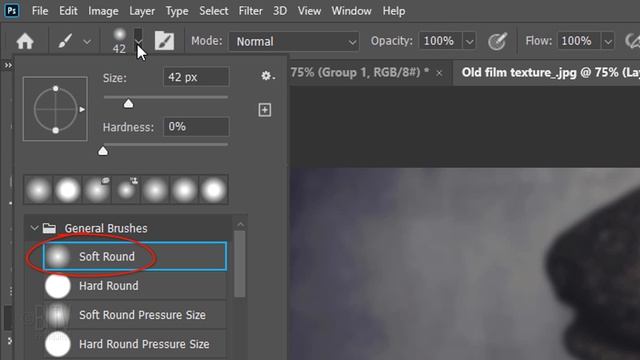Create new brush preset plus icon
The image size is (640, 360).
(x=264, y=110)
